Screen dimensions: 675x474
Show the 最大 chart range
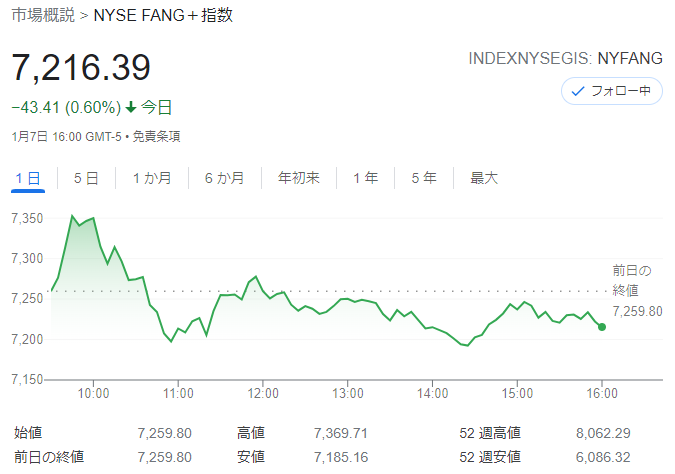(484, 178)
